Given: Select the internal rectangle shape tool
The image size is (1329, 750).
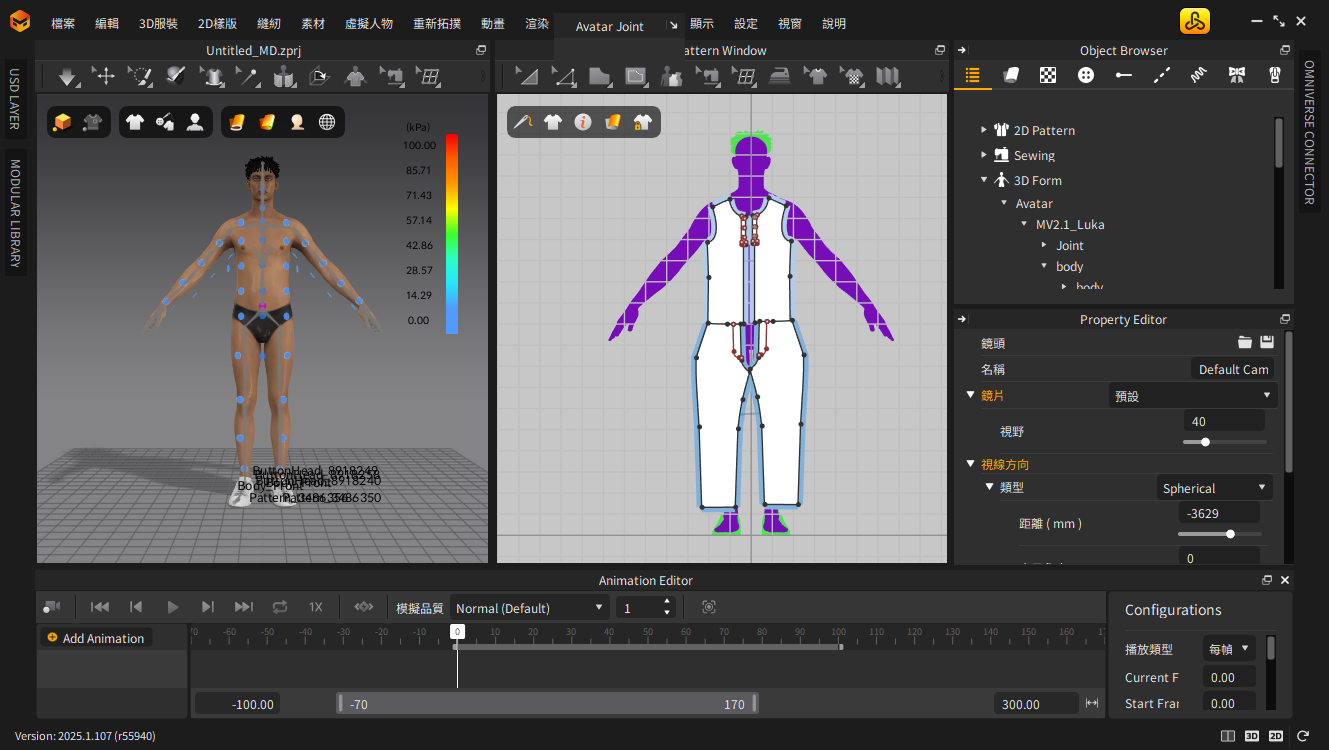Looking at the screenshot, I should pyautogui.click(x=636, y=75).
